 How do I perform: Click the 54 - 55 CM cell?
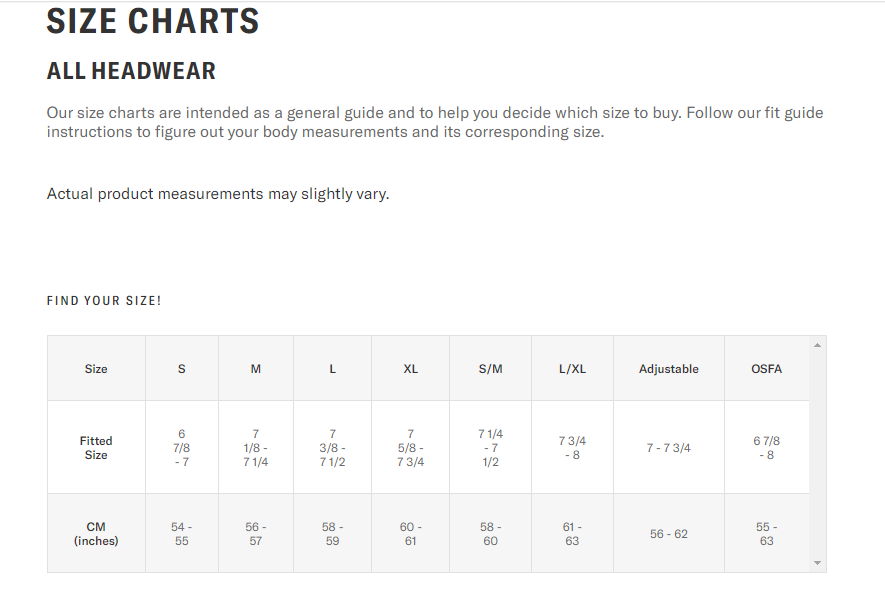(182, 534)
